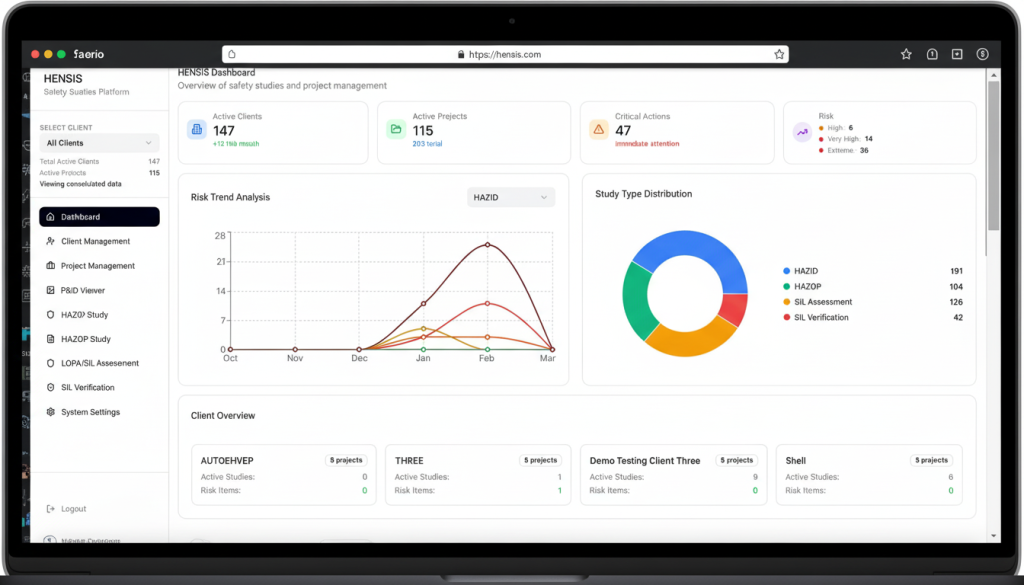Click the projects badge on the Shell card
Screen dimensions: 1024x585
(x=930, y=460)
